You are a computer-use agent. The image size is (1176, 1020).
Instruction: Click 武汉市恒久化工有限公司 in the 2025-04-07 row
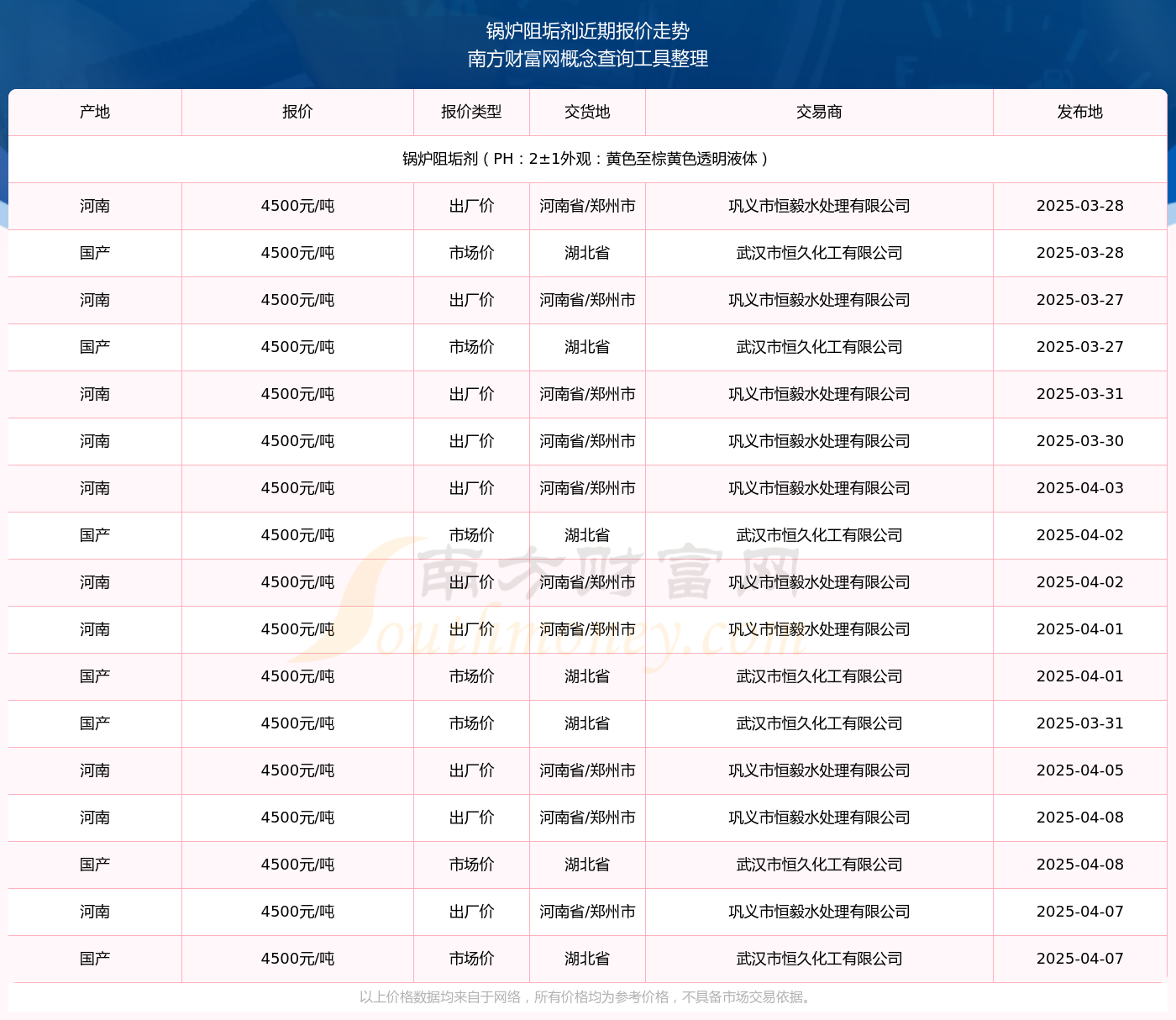pyautogui.click(x=819, y=959)
